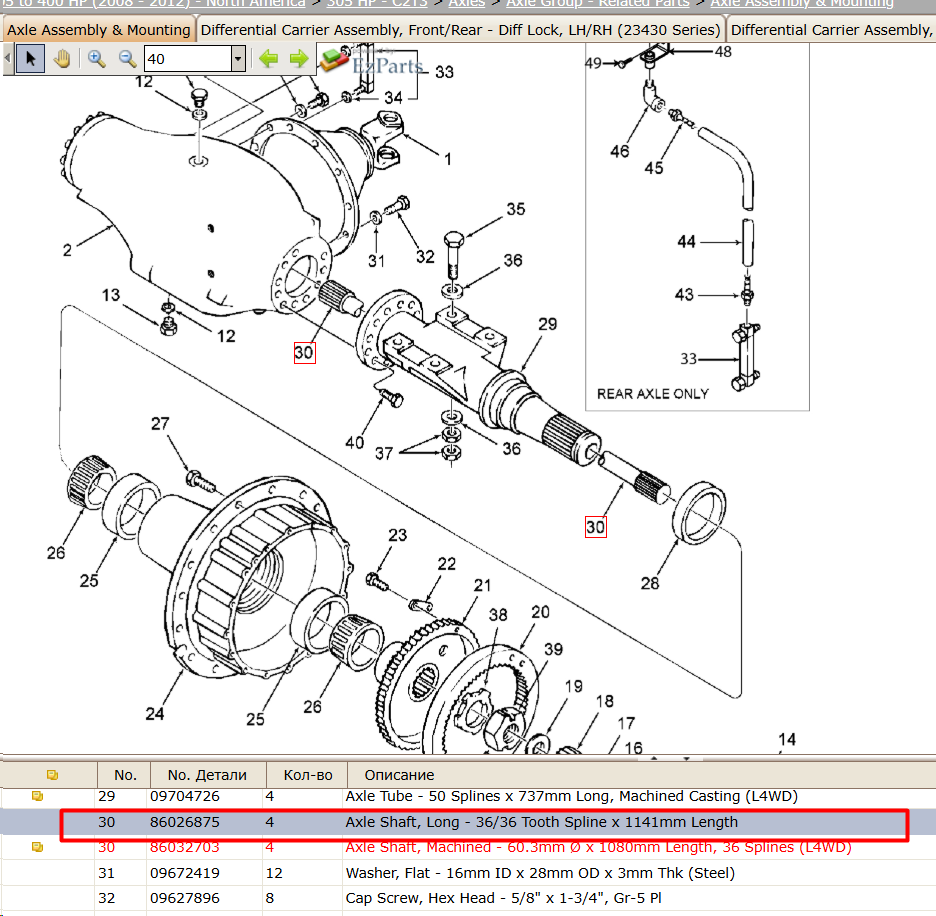Select row 31 Washer Flat 09672419
The image size is (936, 916).
click(468, 873)
